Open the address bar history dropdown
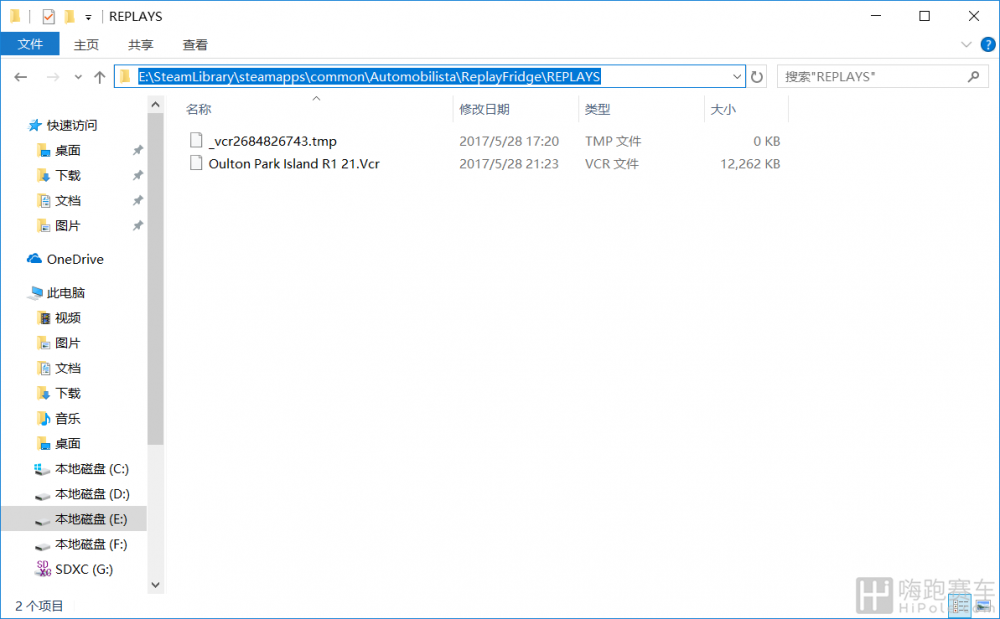The height and width of the screenshot is (619, 1000). click(737, 76)
